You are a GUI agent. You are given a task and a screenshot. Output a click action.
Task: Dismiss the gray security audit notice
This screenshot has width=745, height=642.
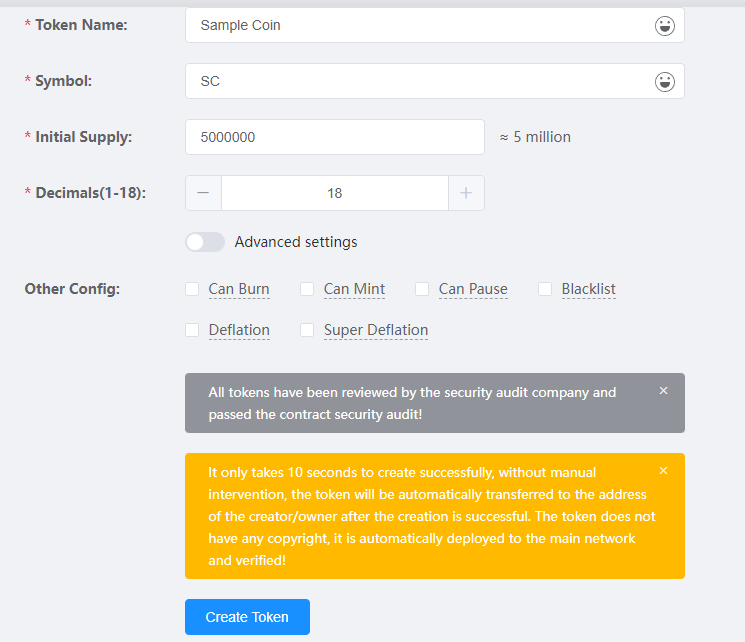pyautogui.click(x=663, y=391)
